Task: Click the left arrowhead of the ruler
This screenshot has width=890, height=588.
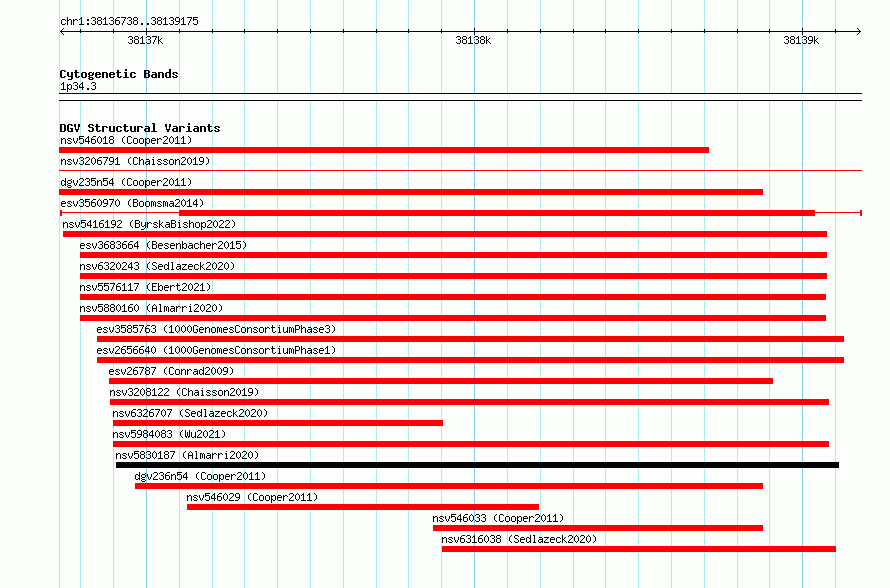Action: [62, 31]
